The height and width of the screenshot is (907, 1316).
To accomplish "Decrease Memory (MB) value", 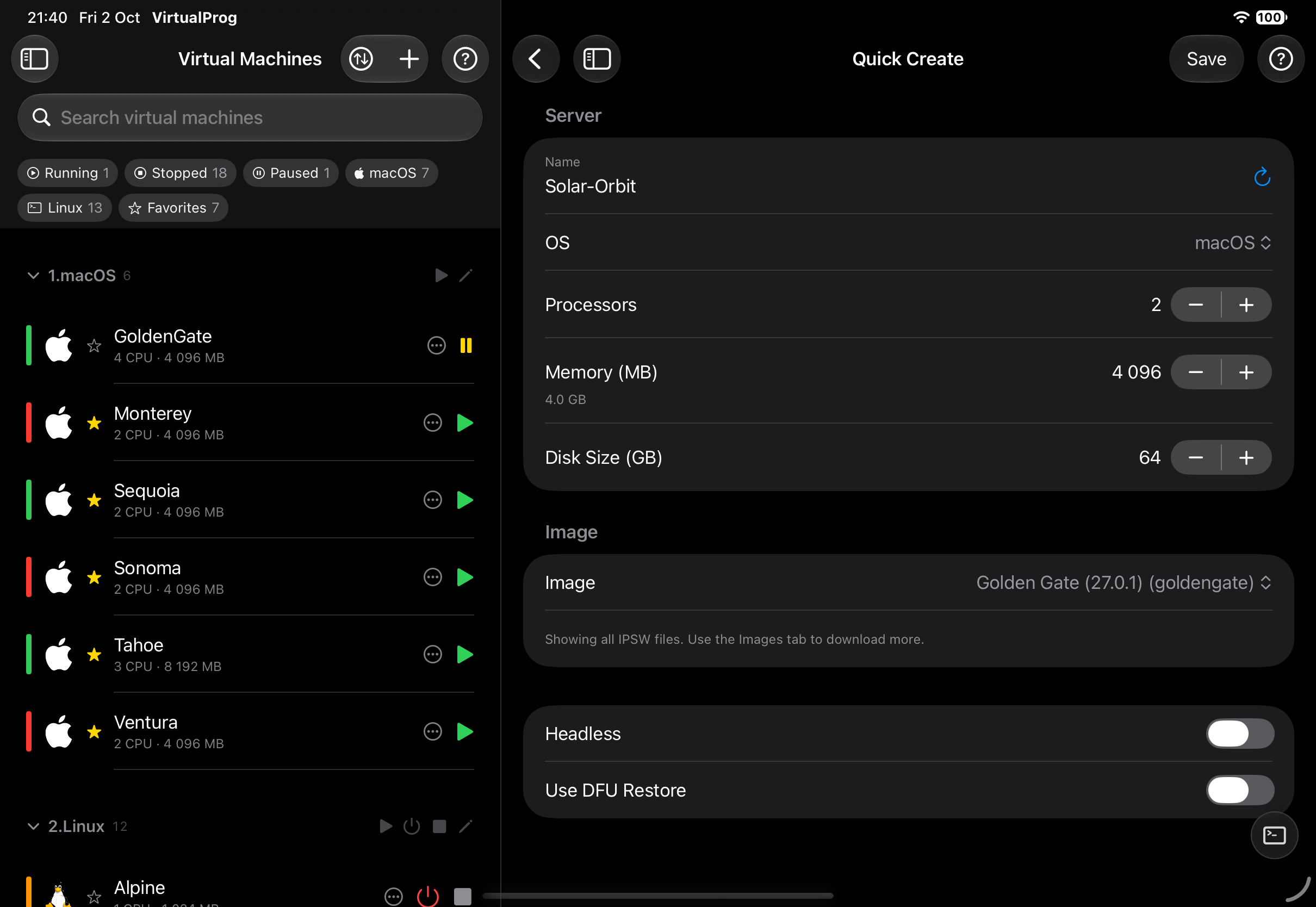I will coord(1195,372).
